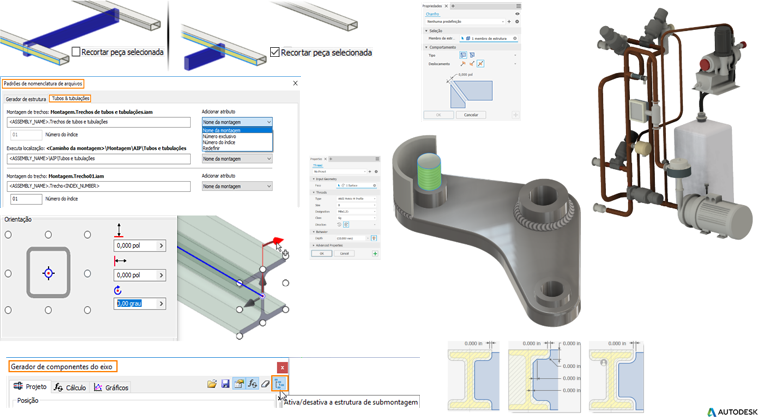758x417 pixels.
Task: Open the Cálculo tab
Action: pos(71,387)
